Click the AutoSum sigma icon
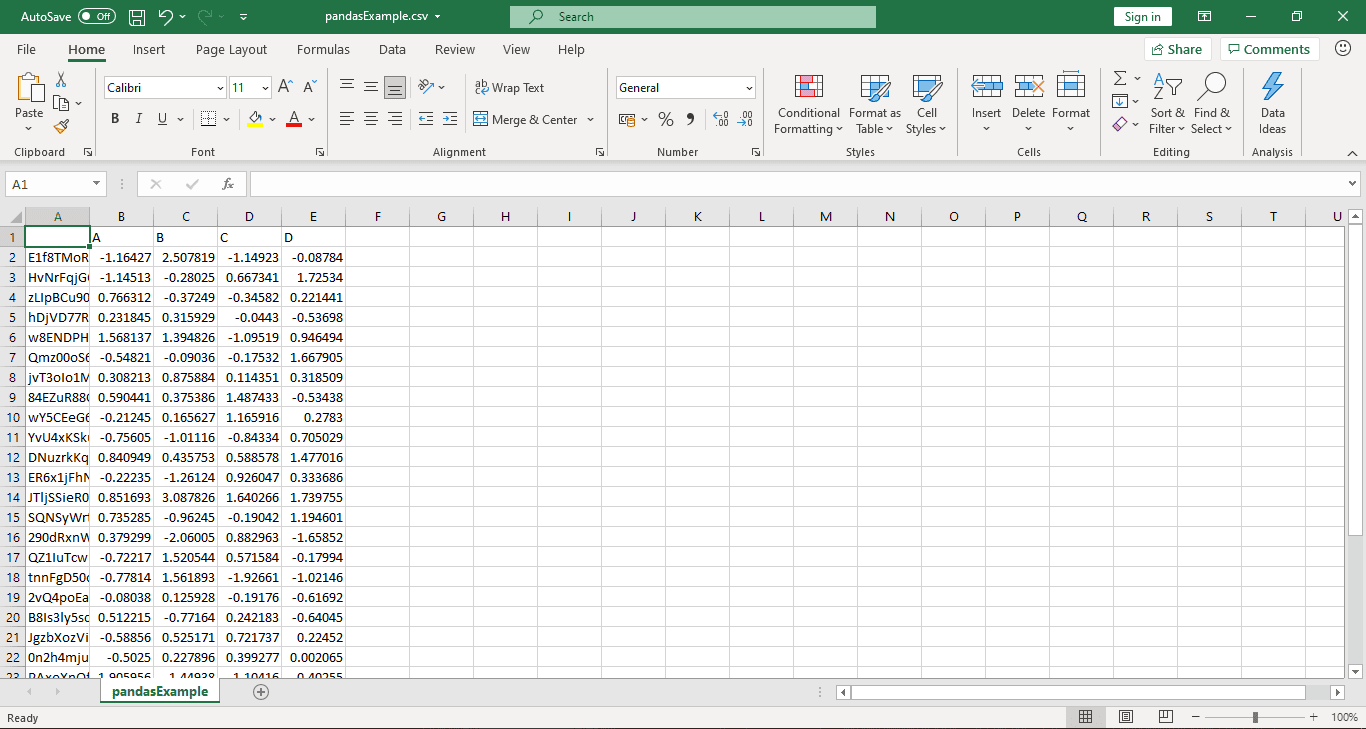 tap(1120, 78)
